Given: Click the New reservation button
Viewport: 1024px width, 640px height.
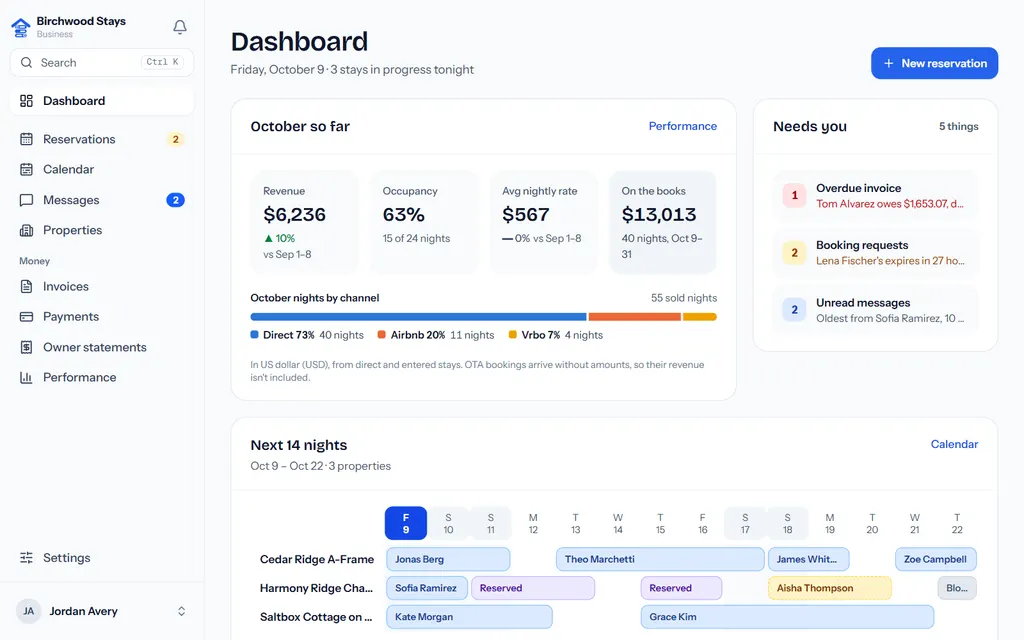Looking at the screenshot, I should click(934, 63).
